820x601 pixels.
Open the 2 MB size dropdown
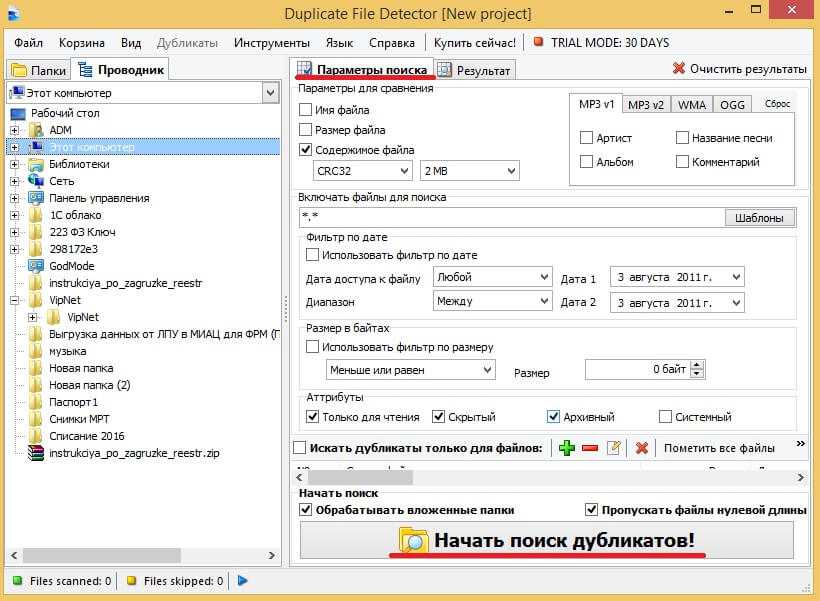click(x=470, y=171)
